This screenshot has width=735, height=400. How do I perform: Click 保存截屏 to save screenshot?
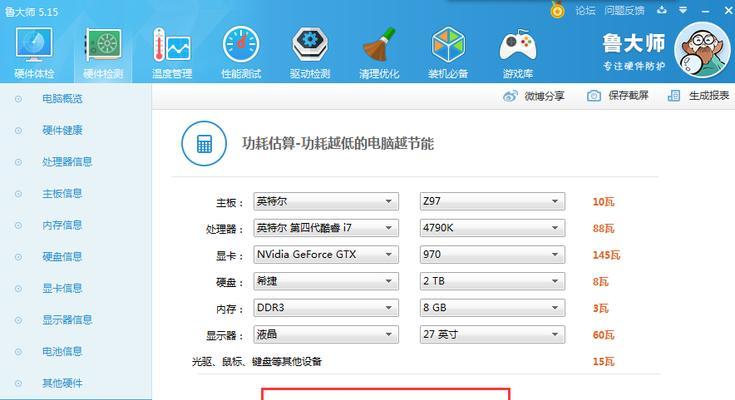[628, 96]
